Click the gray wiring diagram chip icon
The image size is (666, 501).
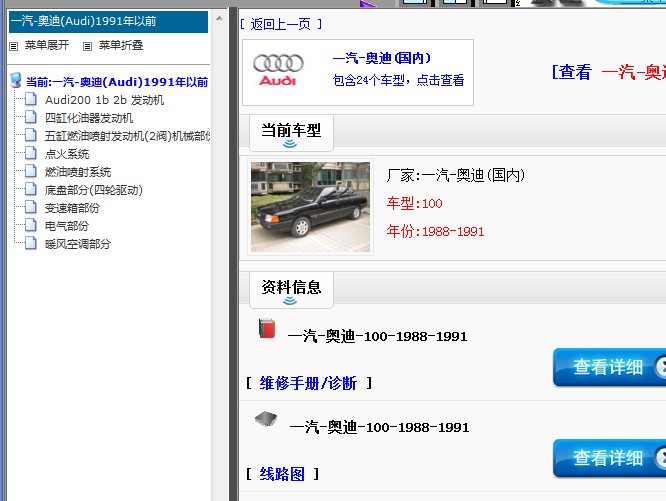[266, 419]
